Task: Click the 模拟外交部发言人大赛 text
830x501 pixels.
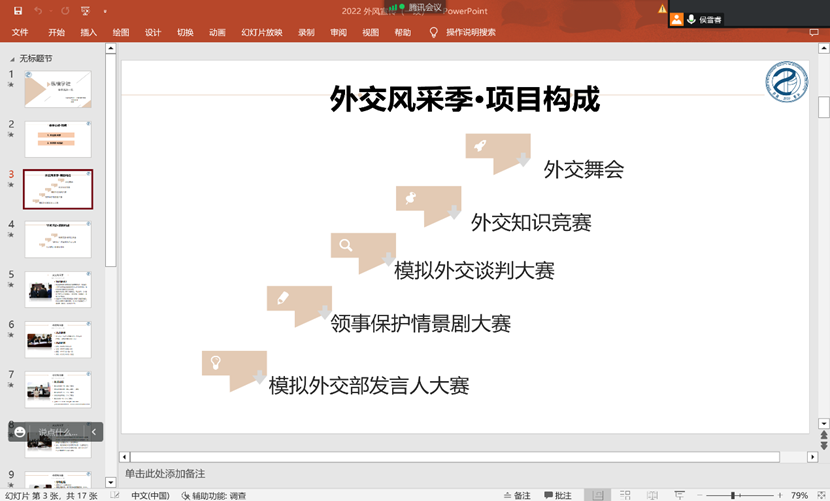Action: [x=368, y=386]
